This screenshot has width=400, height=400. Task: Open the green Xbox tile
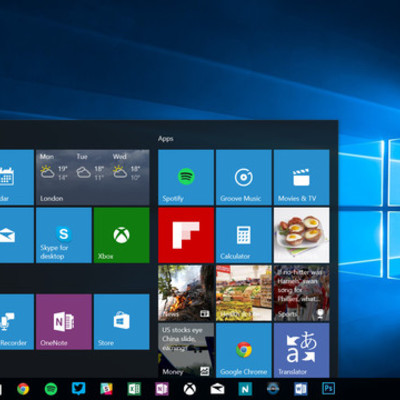(x=122, y=235)
